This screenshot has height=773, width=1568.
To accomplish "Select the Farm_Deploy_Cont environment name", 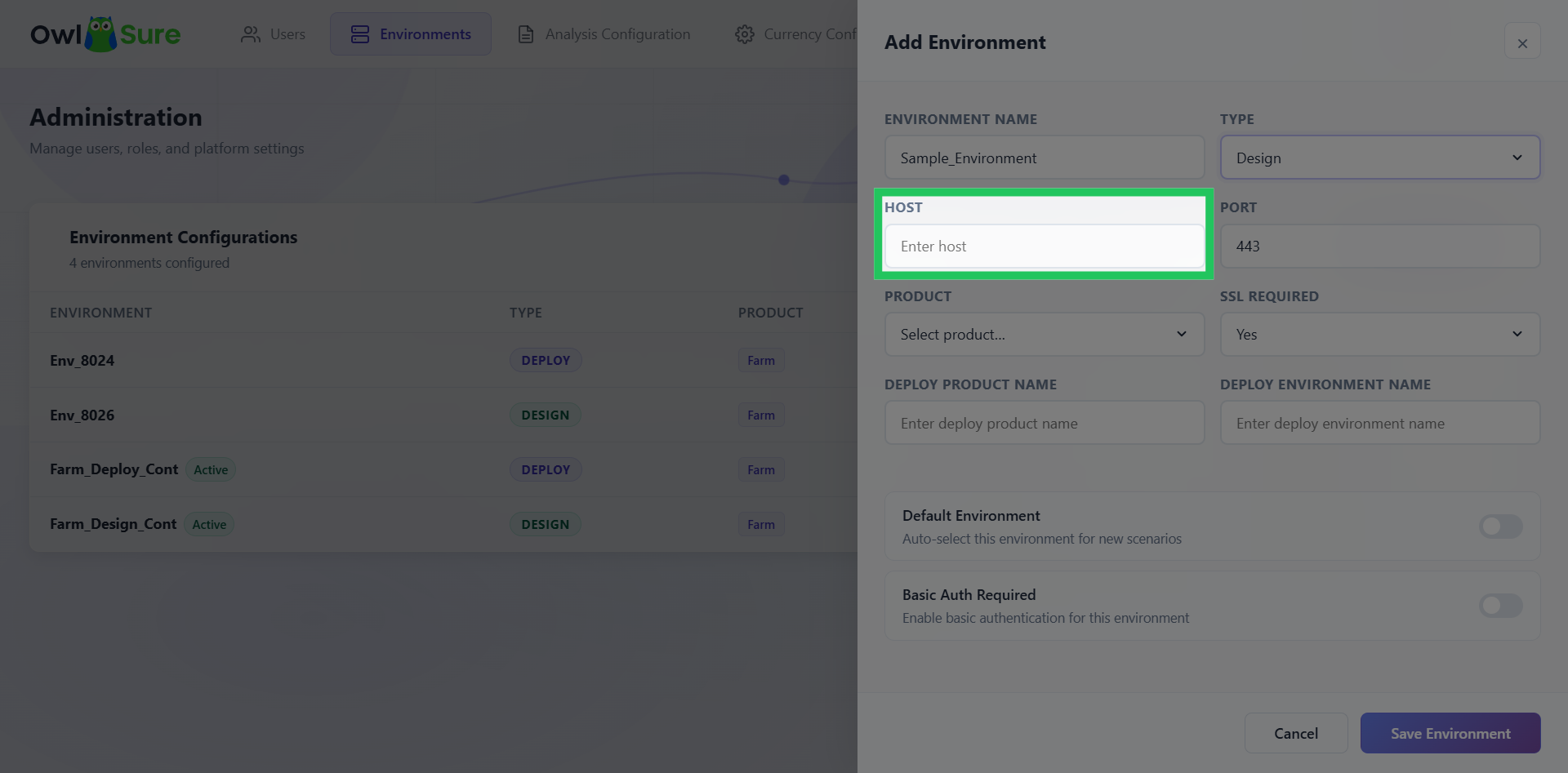I will tap(114, 469).
